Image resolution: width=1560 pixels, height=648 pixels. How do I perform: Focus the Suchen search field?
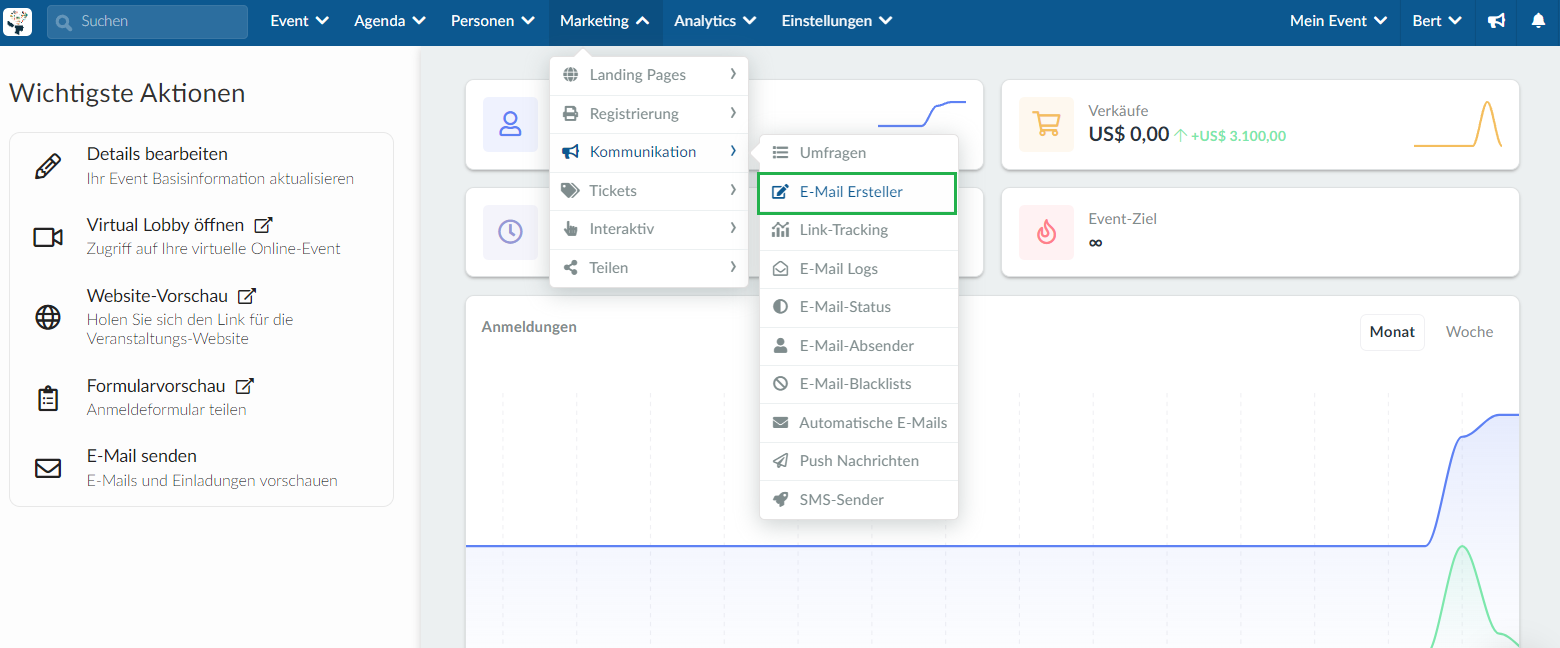147,21
